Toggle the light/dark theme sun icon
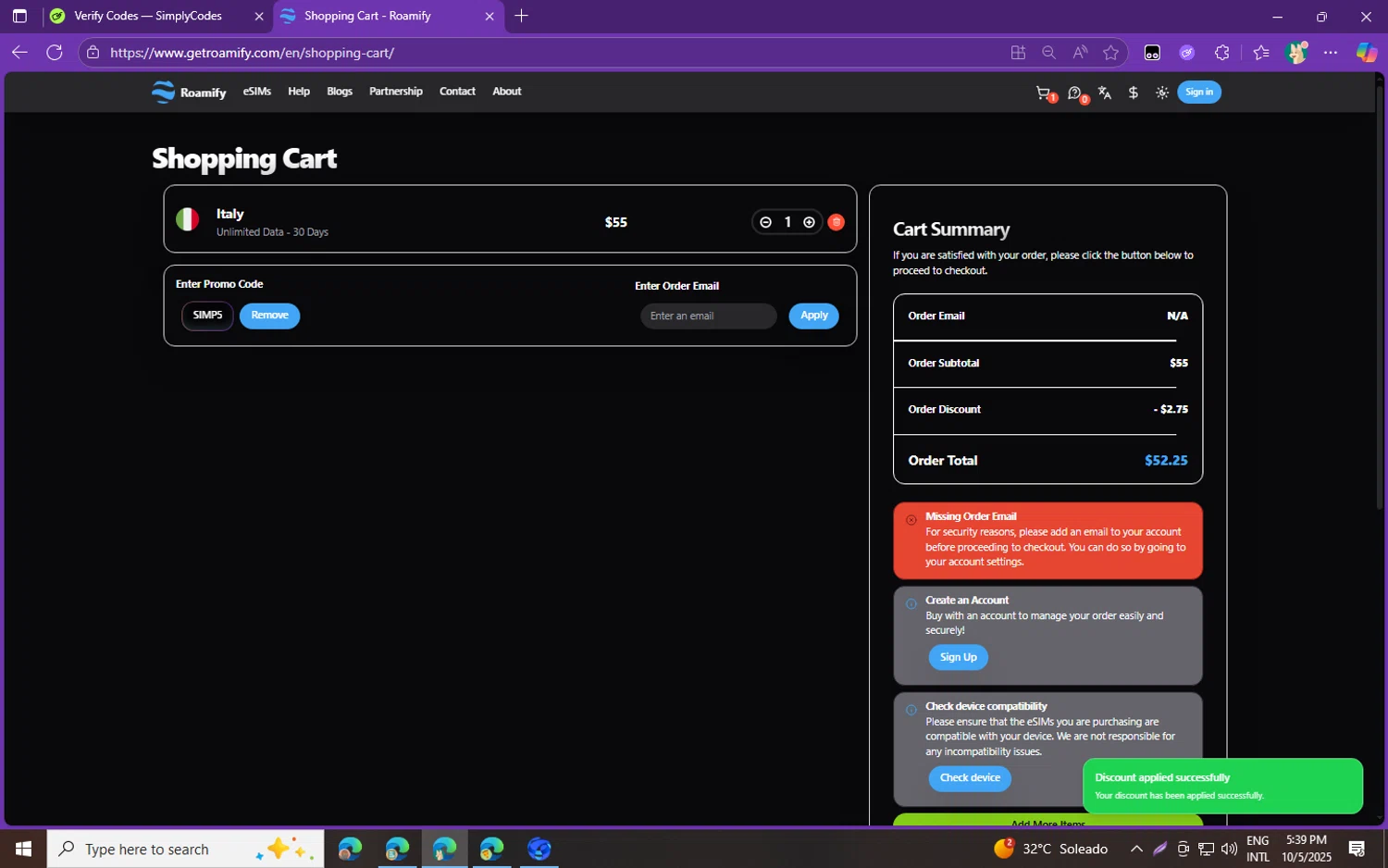This screenshot has width=1388, height=868. click(1162, 93)
